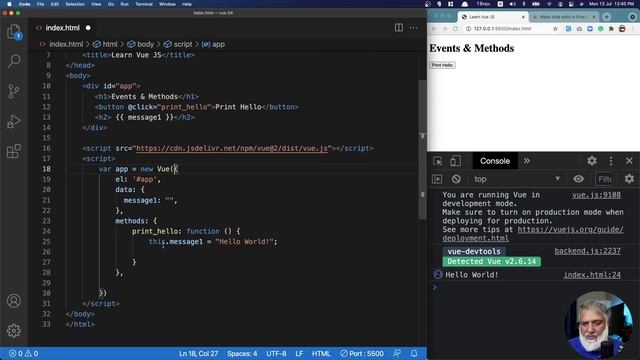Open the Terminal menu

144,4
